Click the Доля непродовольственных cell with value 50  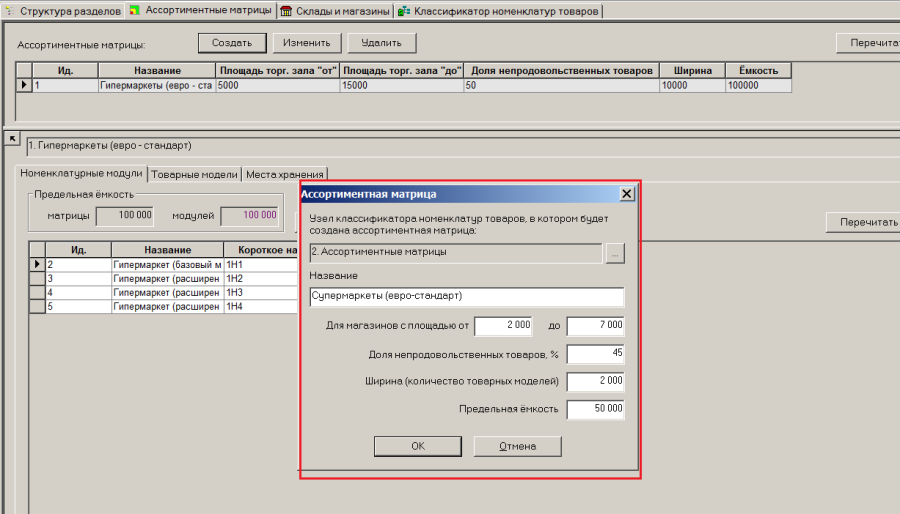pyautogui.click(x=562, y=85)
